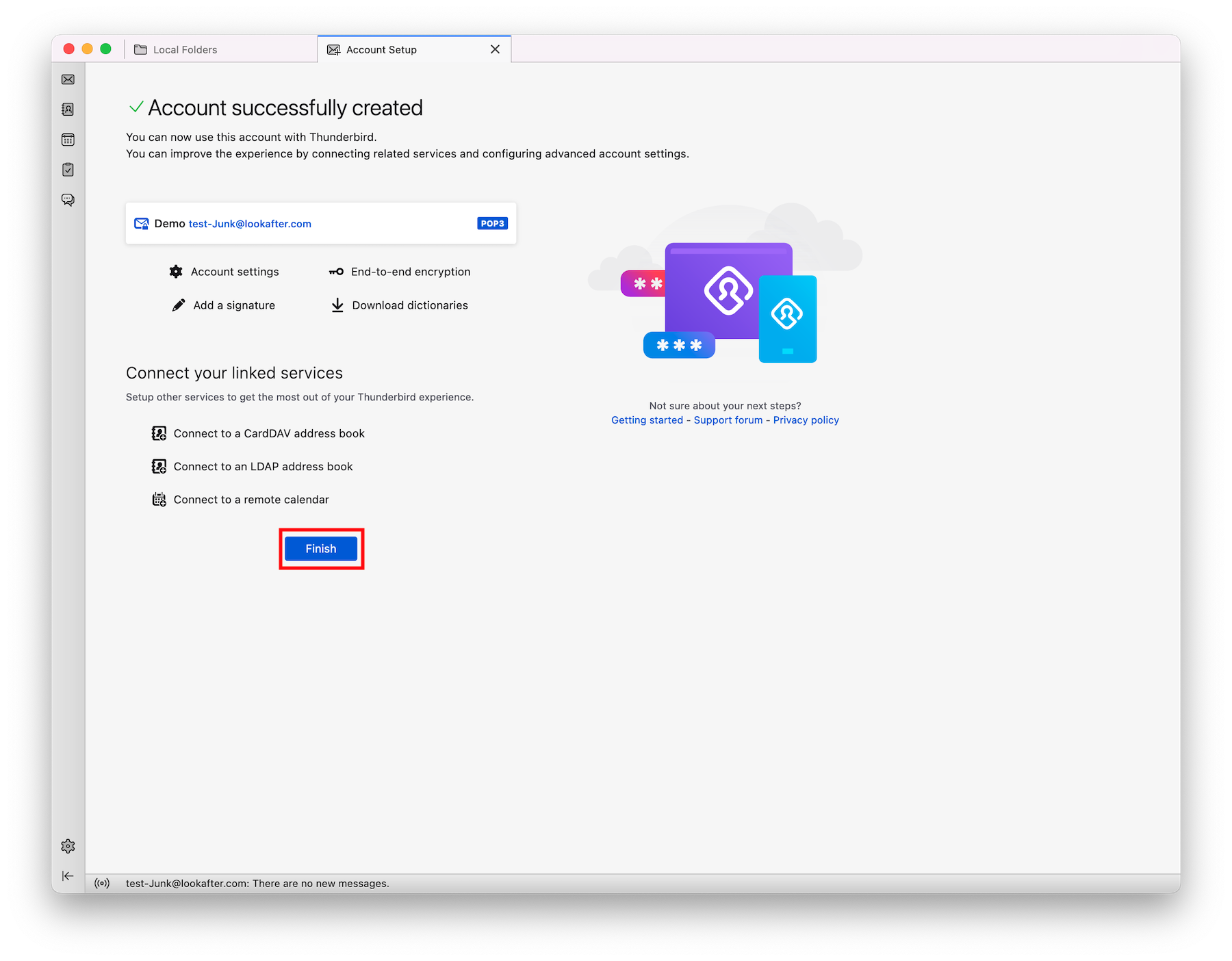Open Settings gear in the sidebar
Screen dimensions: 1232x961
coord(68,846)
